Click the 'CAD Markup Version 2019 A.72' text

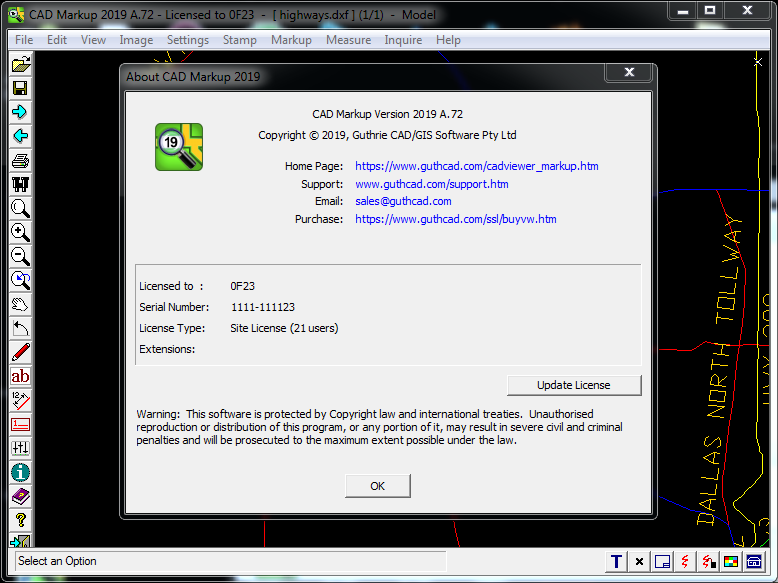pos(387,114)
